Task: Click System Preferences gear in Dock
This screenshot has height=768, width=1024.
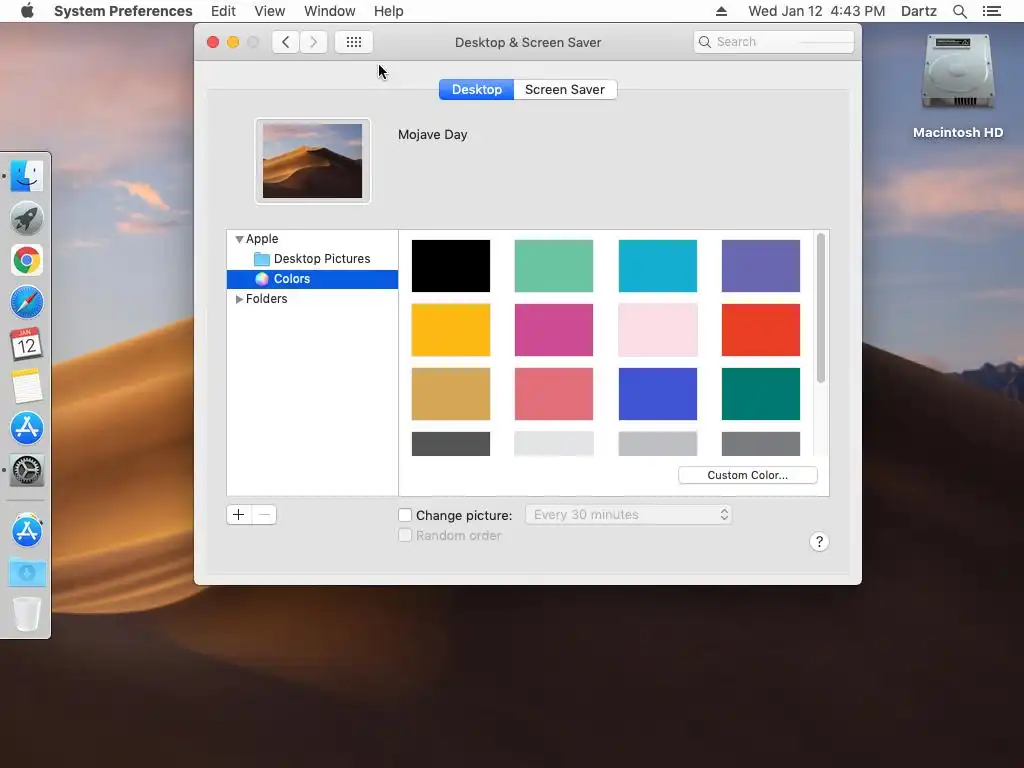Action: coord(27,470)
